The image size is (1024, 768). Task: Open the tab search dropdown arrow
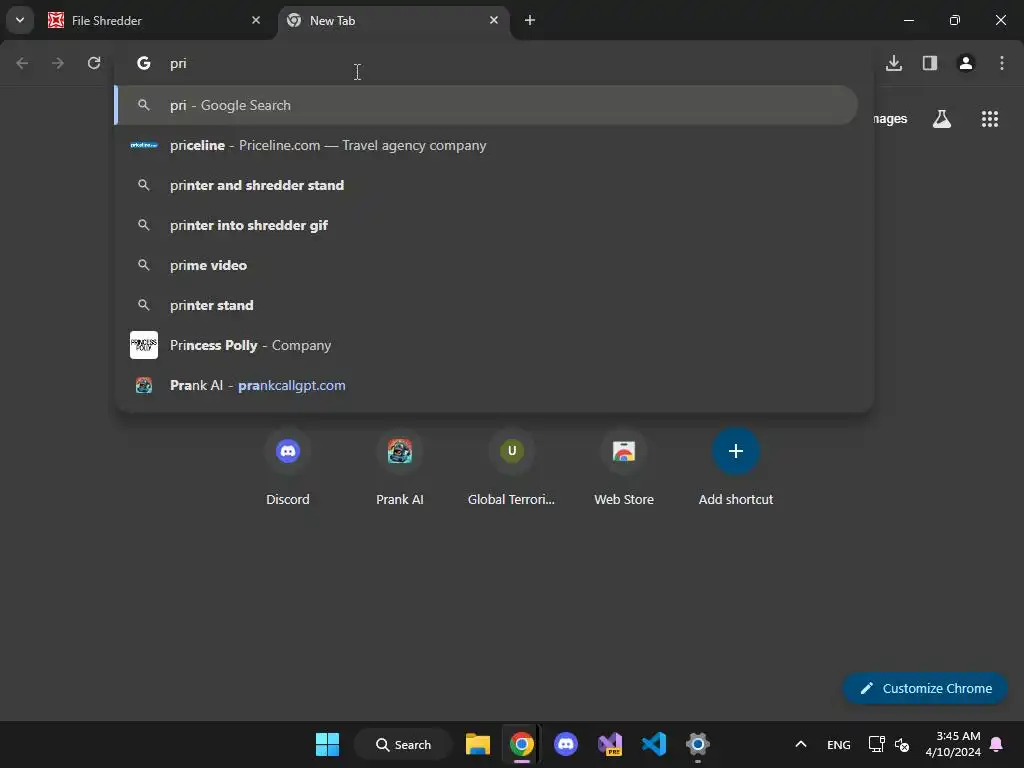click(x=20, y=20)
